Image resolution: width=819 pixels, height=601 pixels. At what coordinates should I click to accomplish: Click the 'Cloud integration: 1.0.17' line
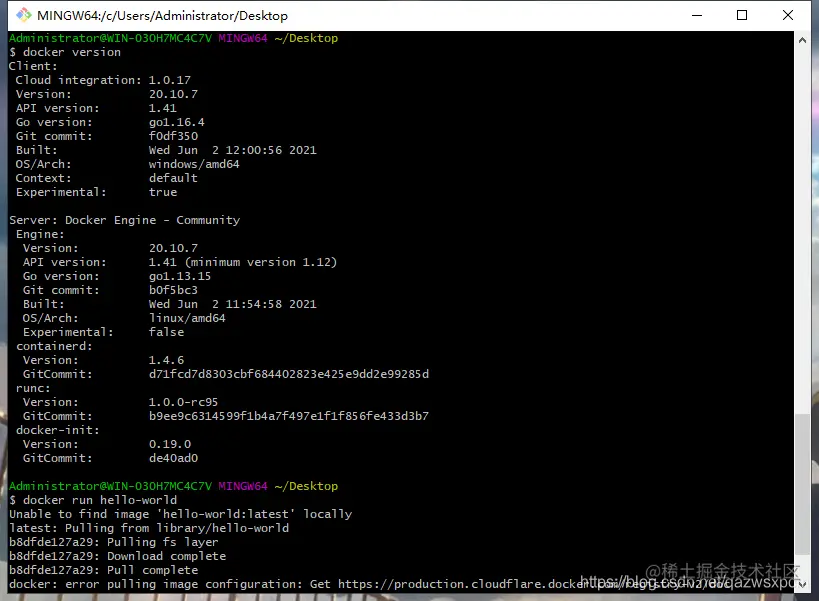[103, 80]
